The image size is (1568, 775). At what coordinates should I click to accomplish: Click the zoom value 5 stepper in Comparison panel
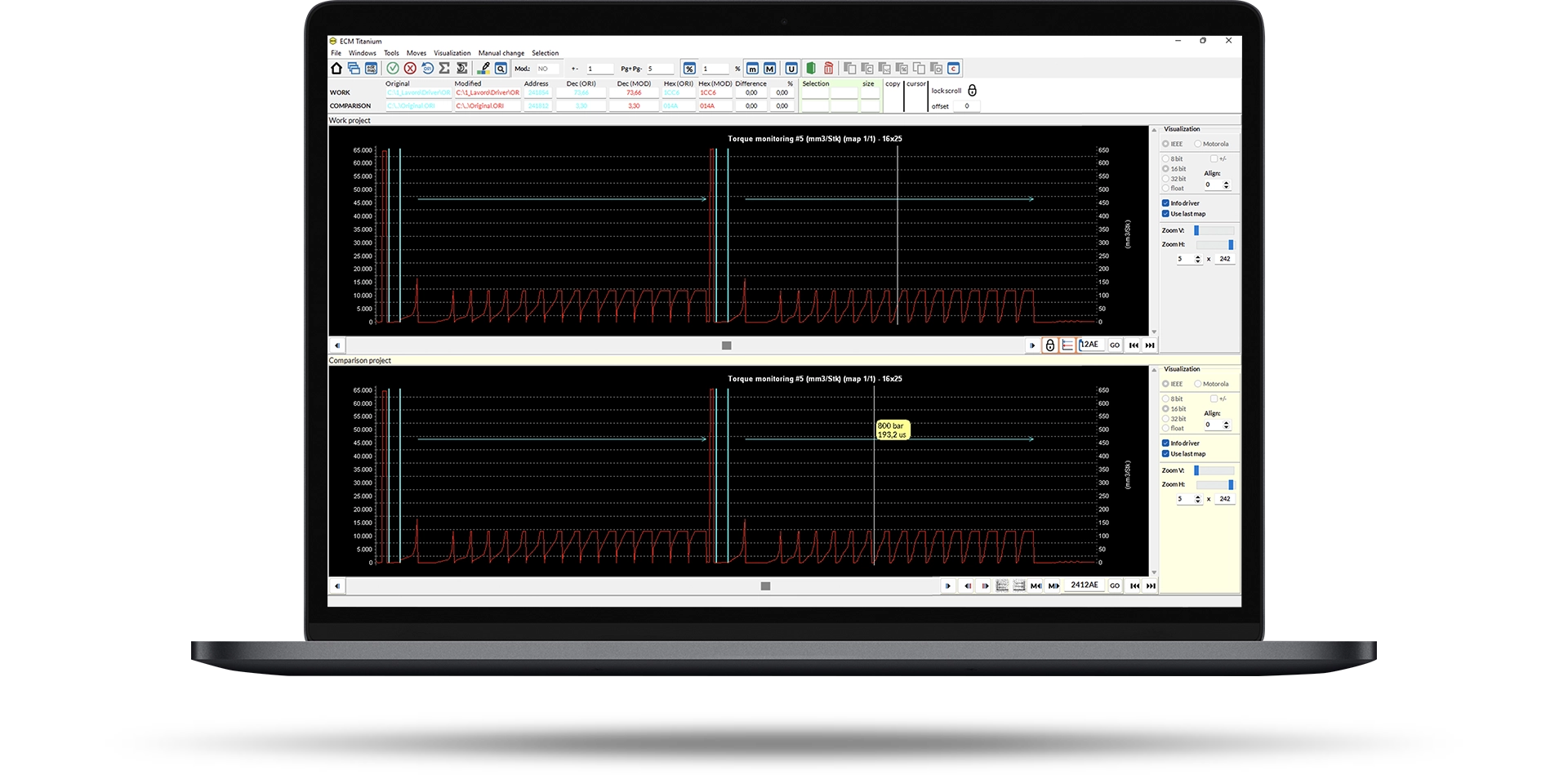tap(1198, 499)
